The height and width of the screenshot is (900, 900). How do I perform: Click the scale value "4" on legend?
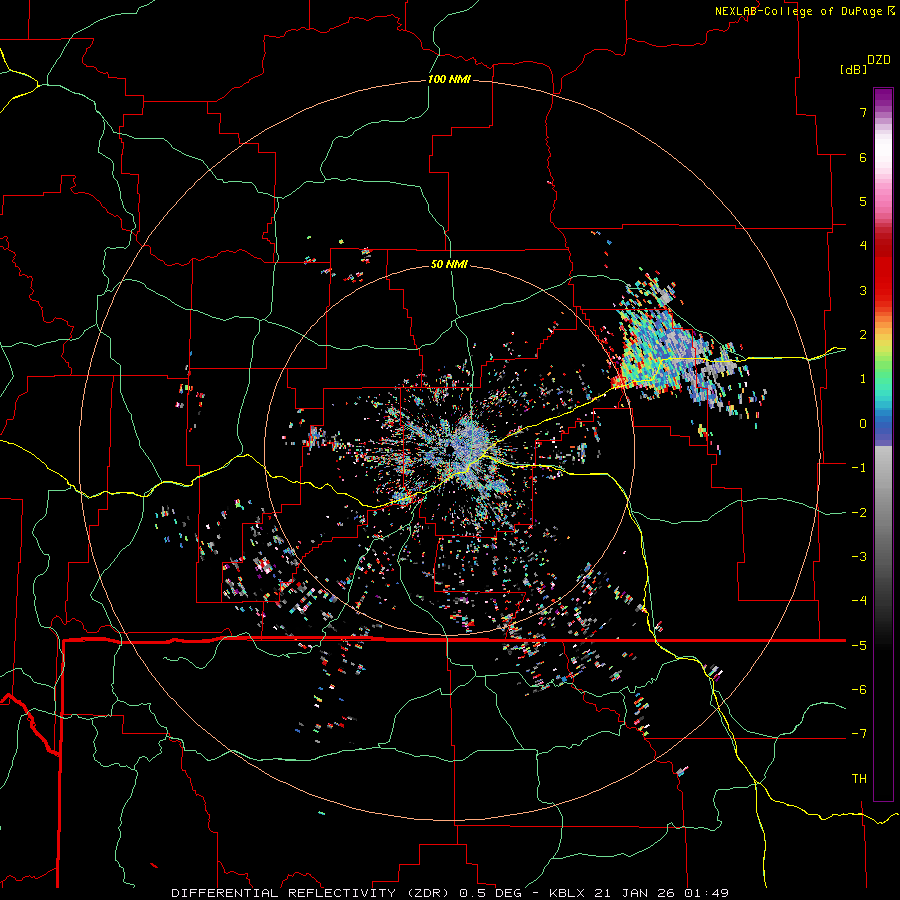point(863,246)
